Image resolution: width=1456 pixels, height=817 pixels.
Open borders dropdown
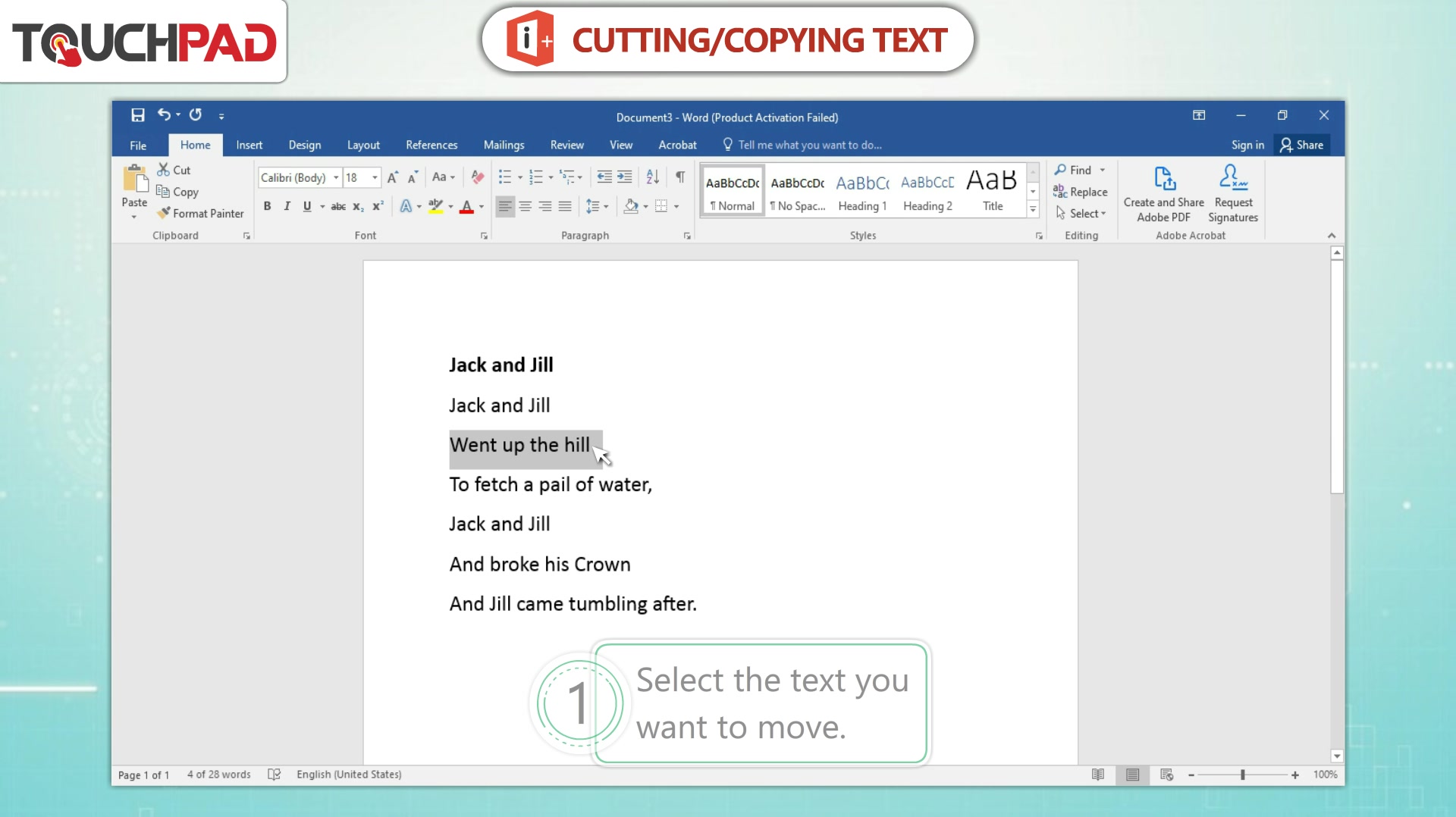(676, 206)
